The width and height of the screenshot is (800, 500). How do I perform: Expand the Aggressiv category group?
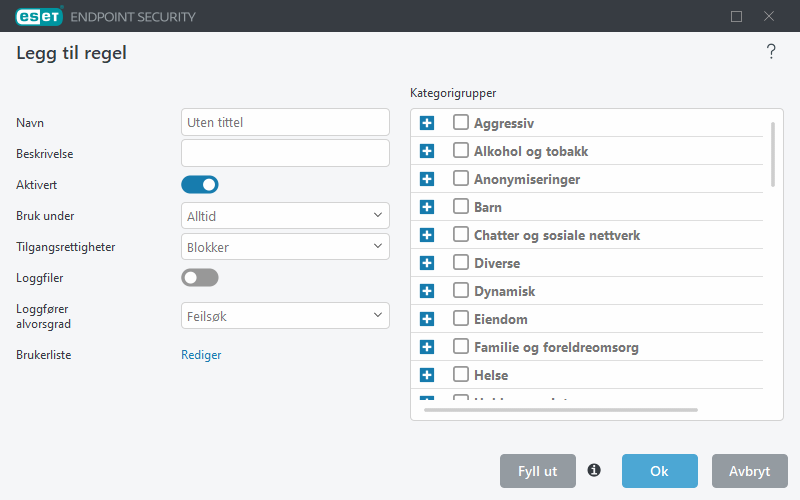click(x=427, y=123)
